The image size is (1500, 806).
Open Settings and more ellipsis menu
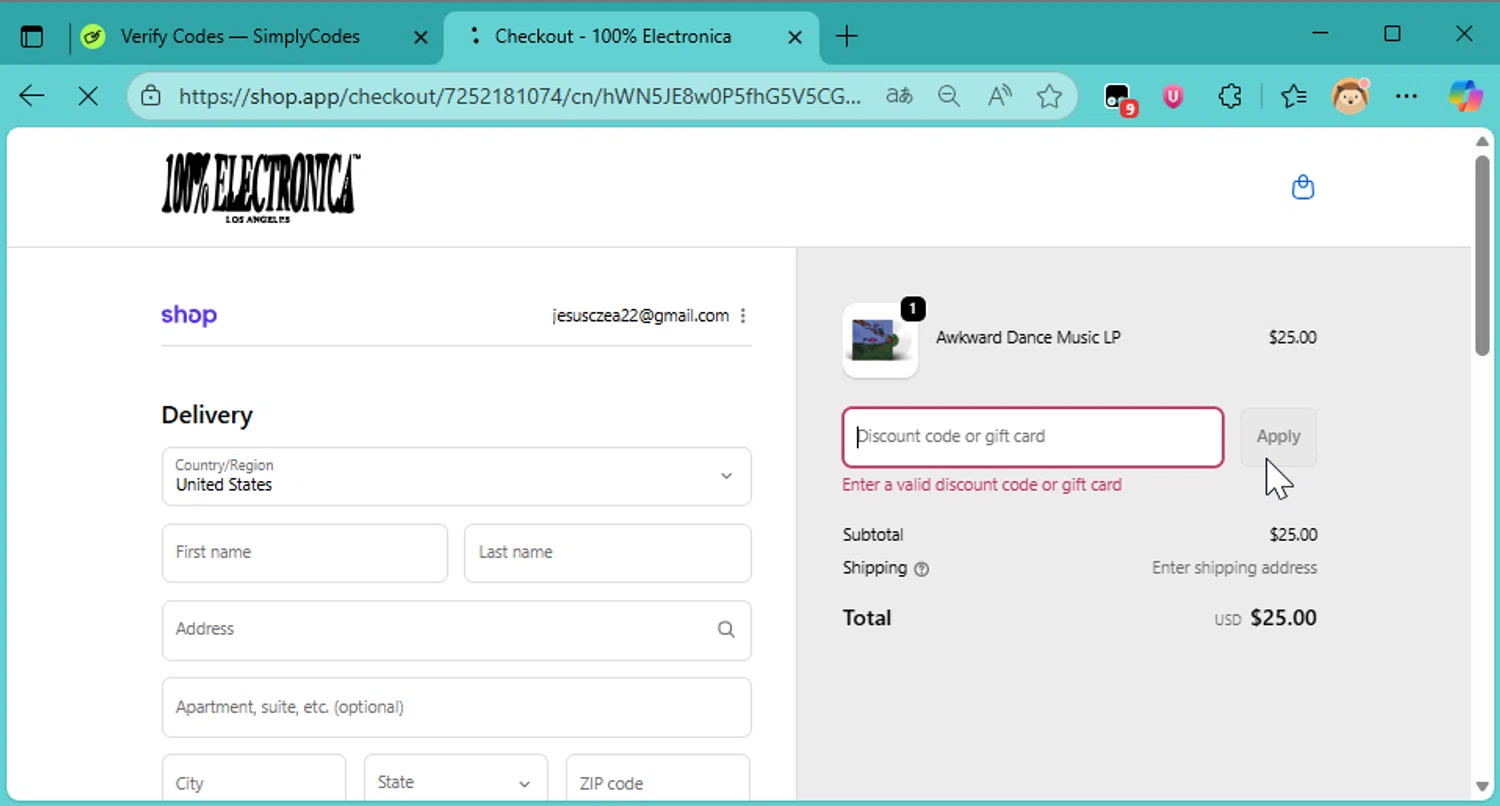coord(1406,96)
